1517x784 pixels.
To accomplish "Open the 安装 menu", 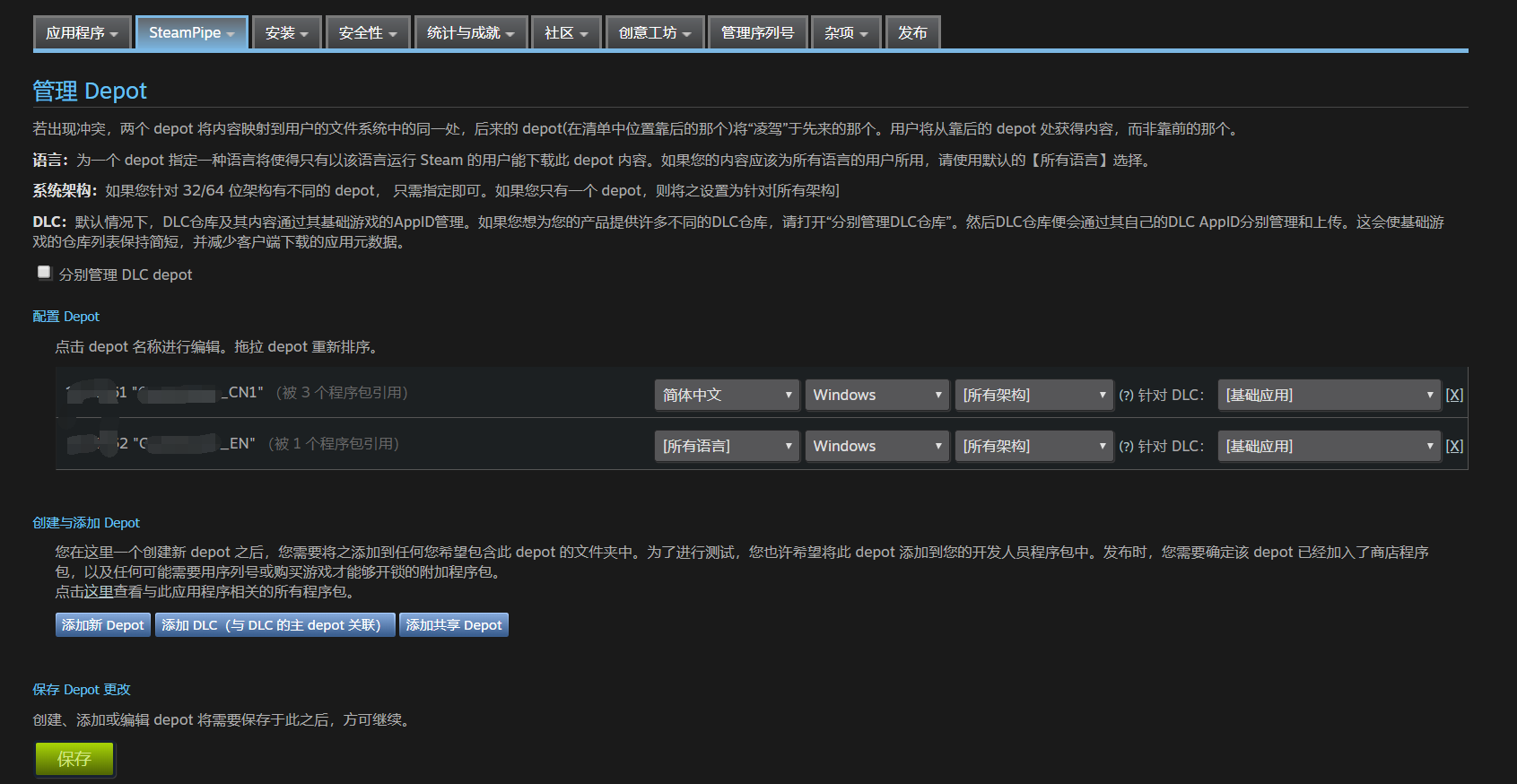I will [x=287, y=33].
